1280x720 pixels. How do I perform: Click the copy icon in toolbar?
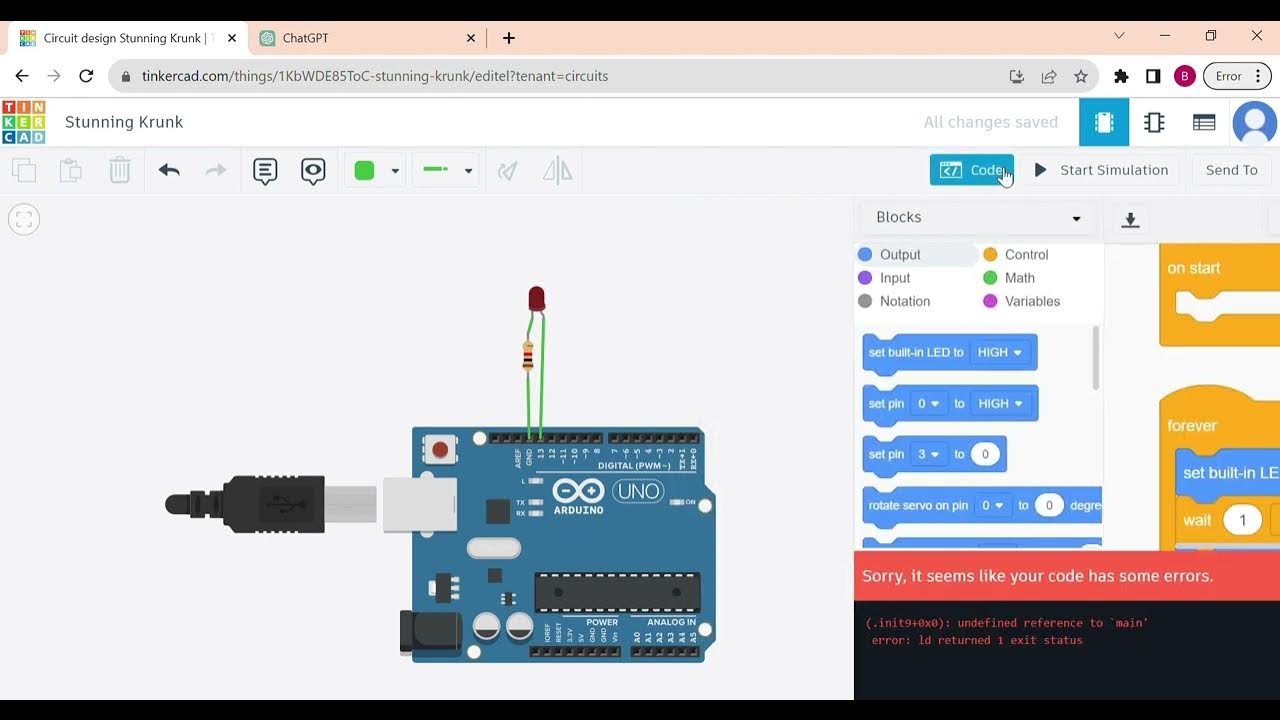coord(24,170)
